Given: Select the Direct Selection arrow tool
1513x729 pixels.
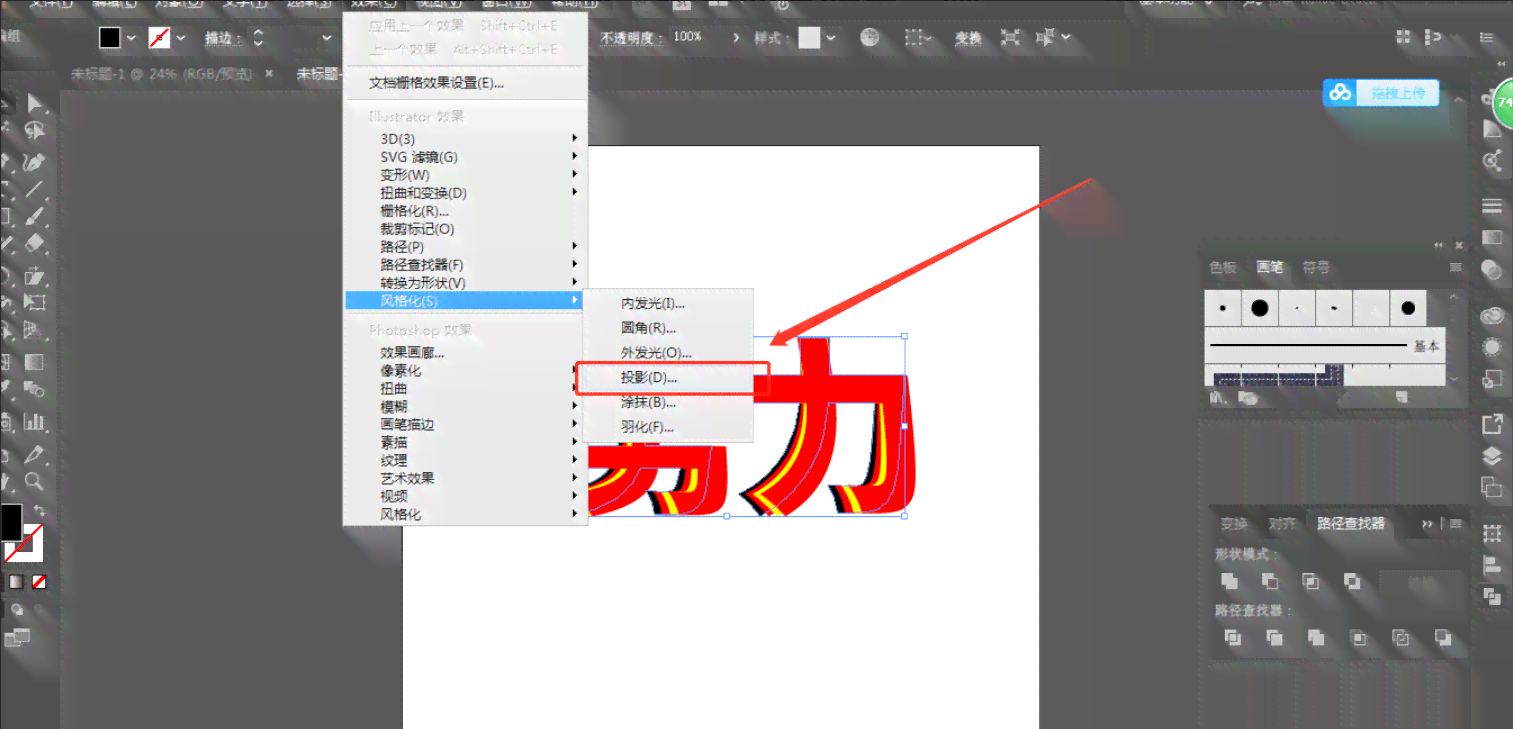Looking at the screenshot, I should pyautogui.click(x=37, y=104).
